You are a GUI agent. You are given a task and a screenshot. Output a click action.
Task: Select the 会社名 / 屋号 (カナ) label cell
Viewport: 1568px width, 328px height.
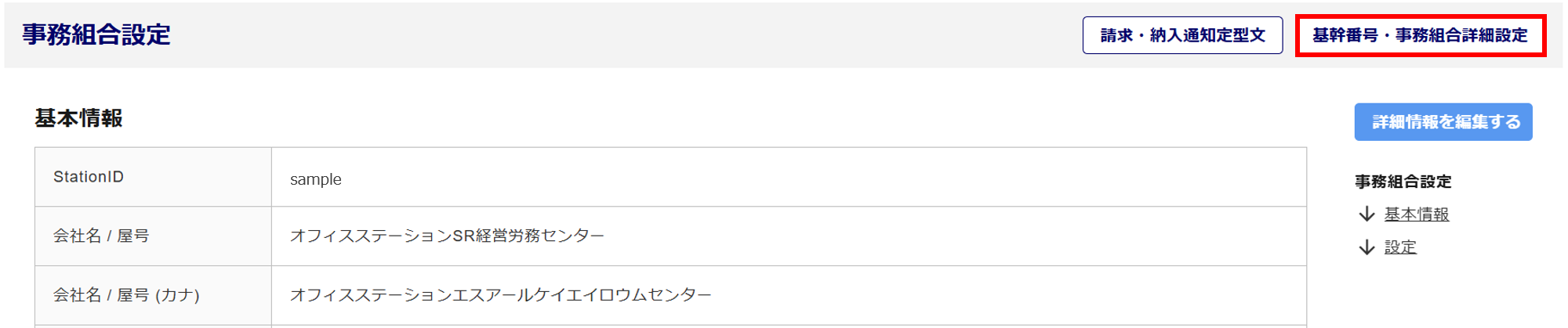(126, 295)
